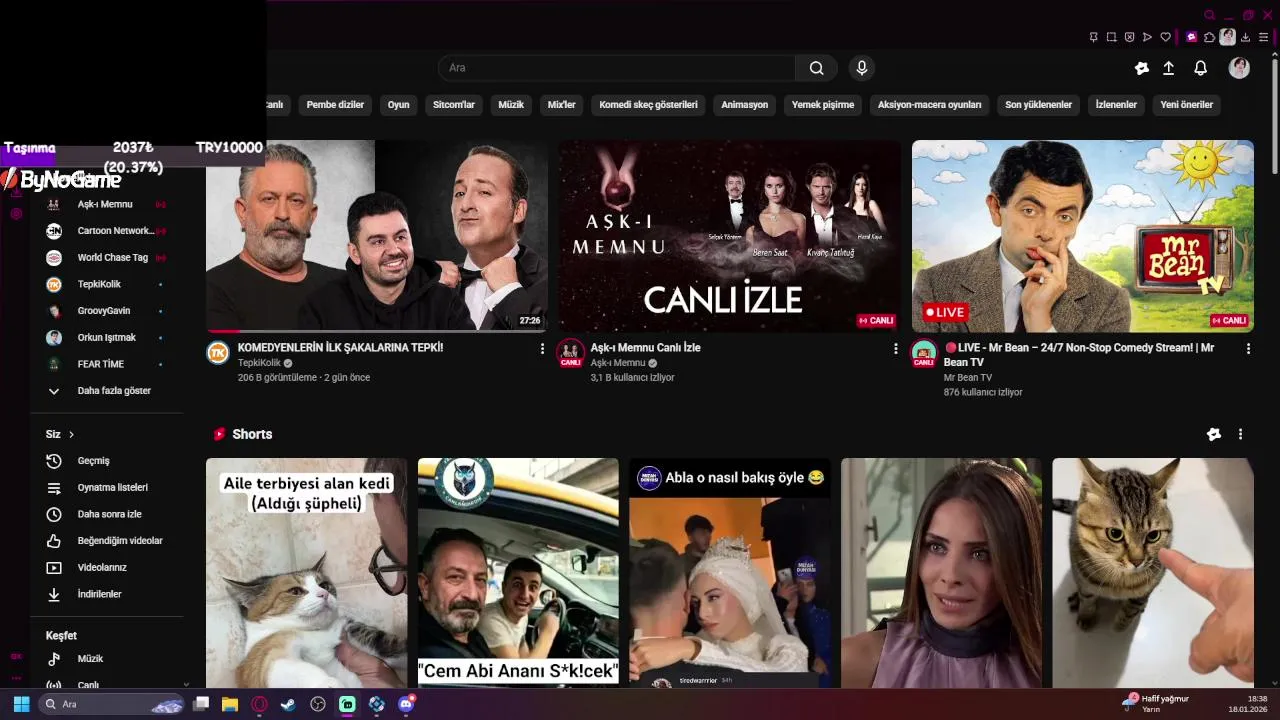Click TepkiKolik channel avatar under video
The image size is (1280, 720).
point(218,353)
